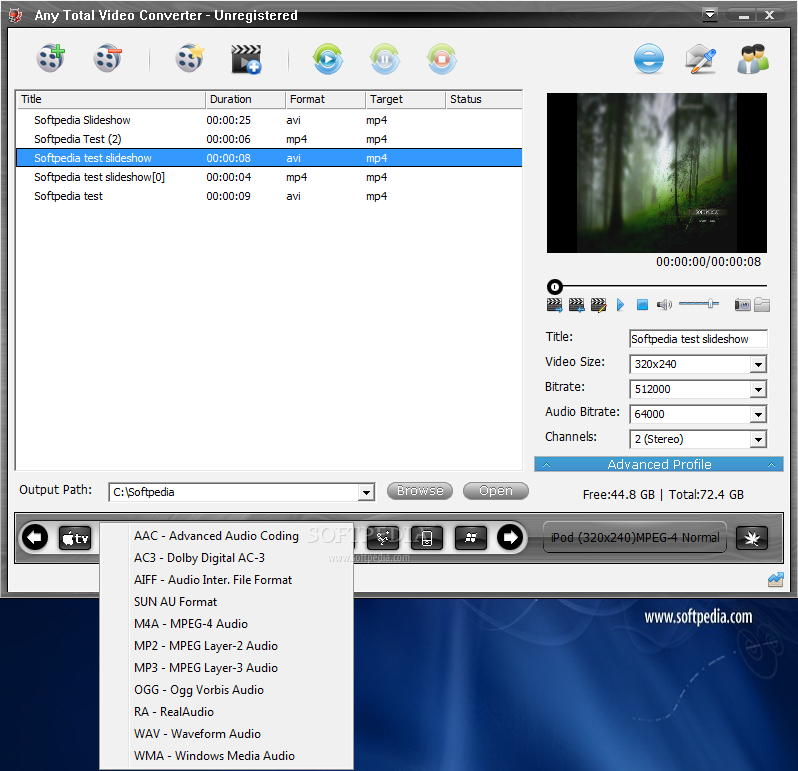
Task: Select the Softpedia Test (2) row
Action: [269, 139]
